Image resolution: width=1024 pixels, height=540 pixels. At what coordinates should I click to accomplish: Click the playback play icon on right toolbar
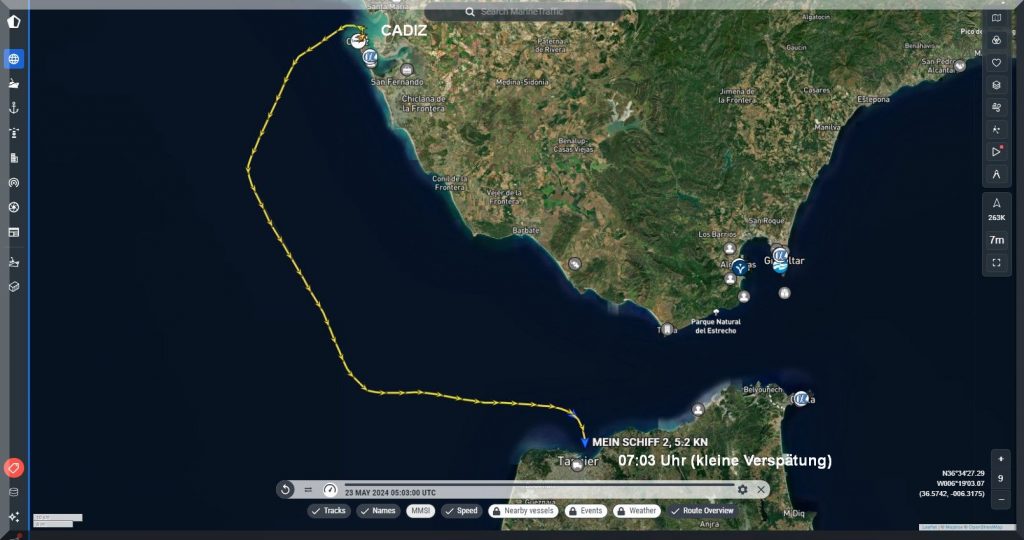tap(996, 152)
